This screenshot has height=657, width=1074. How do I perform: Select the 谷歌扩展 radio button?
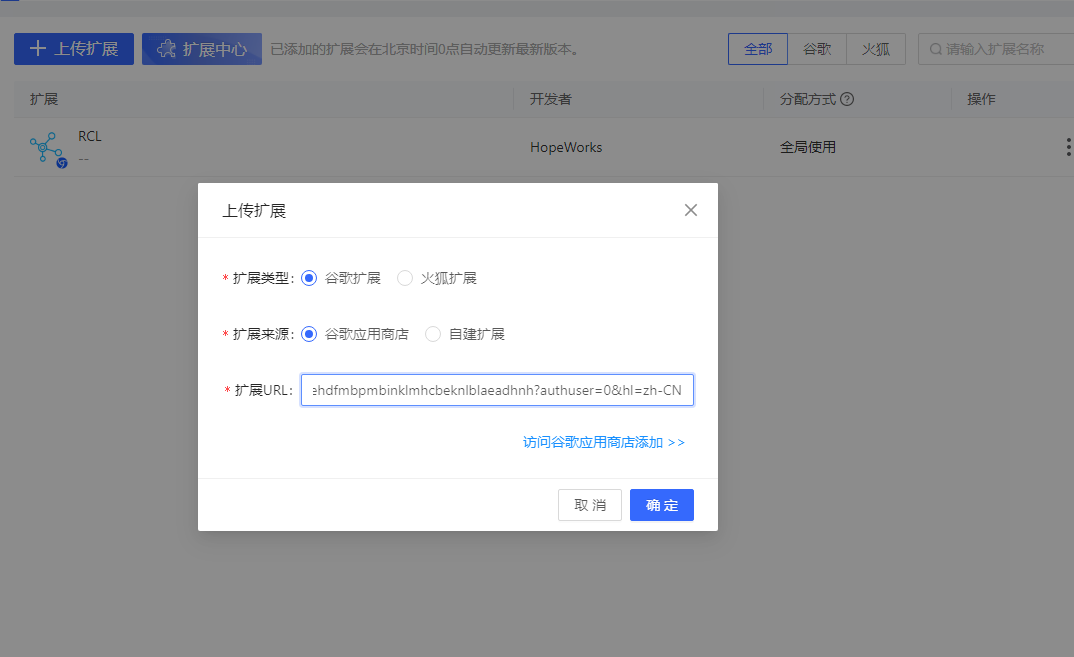tap(309, 278)
